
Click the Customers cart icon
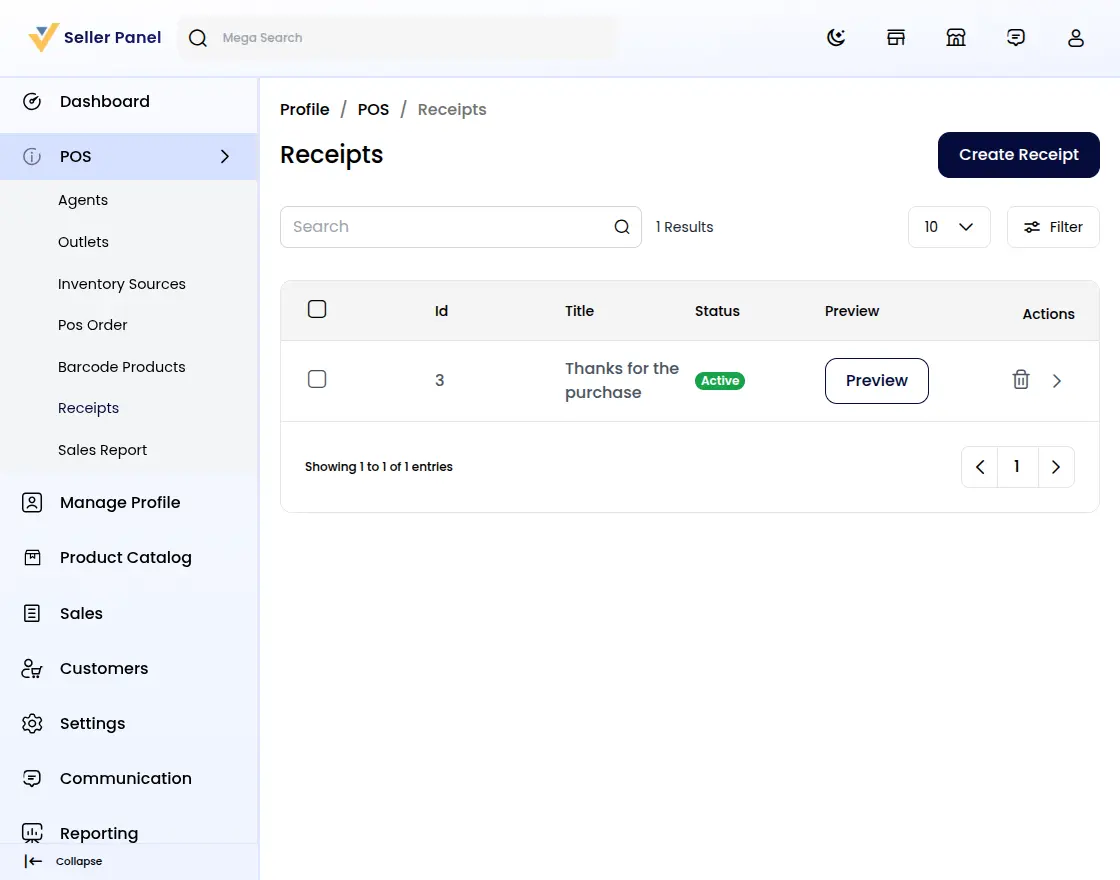click(32, 669)
